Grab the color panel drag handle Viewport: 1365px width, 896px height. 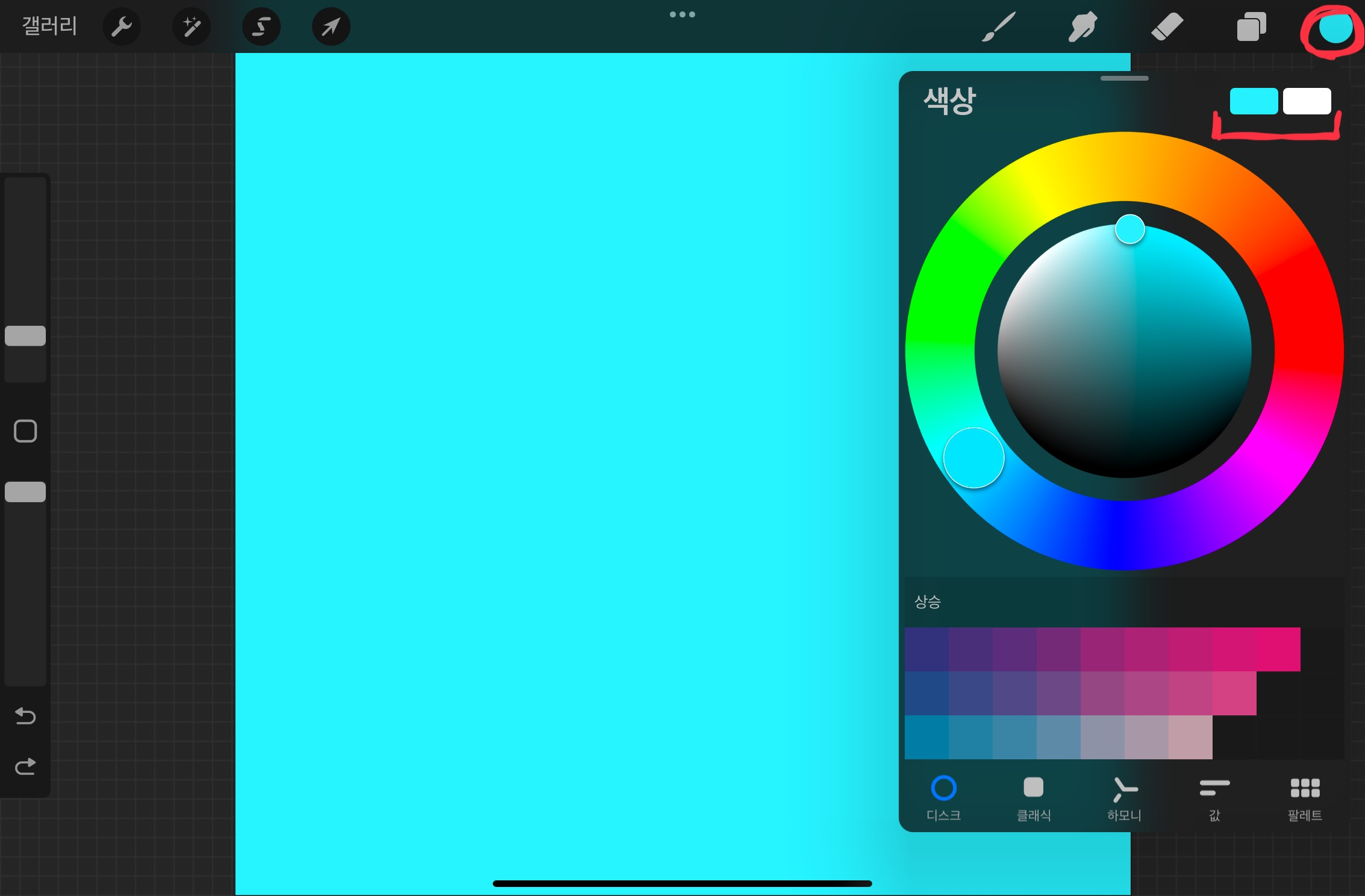(1124, 78)
